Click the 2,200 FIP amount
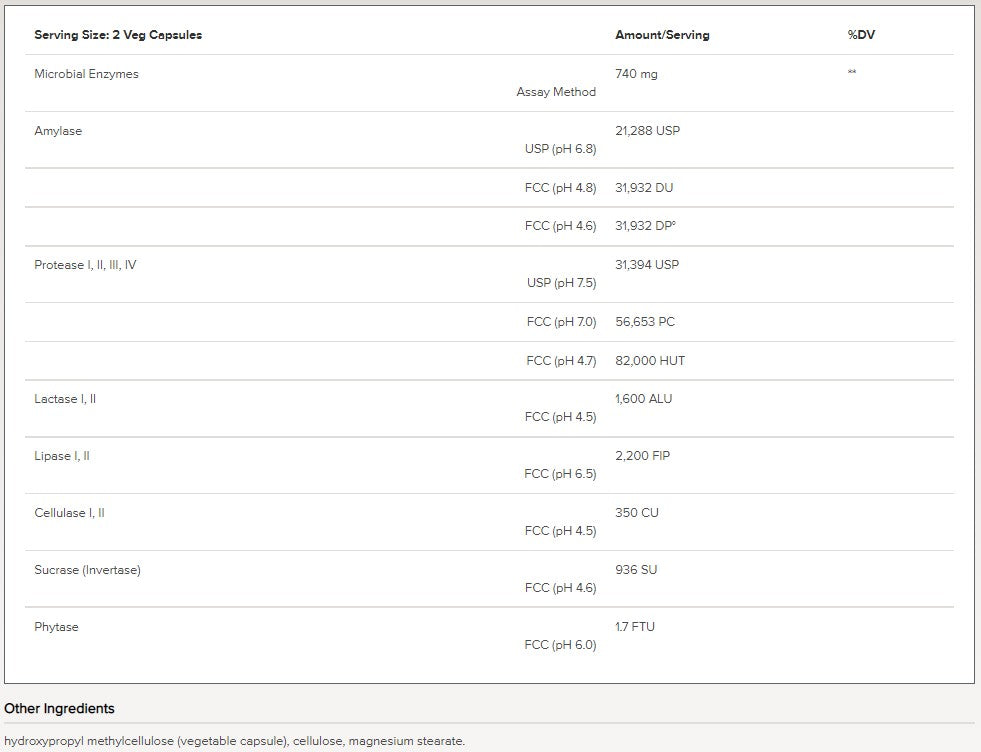Screen dimensions: 981x752 pyautogui.click(x=642, y=456)
